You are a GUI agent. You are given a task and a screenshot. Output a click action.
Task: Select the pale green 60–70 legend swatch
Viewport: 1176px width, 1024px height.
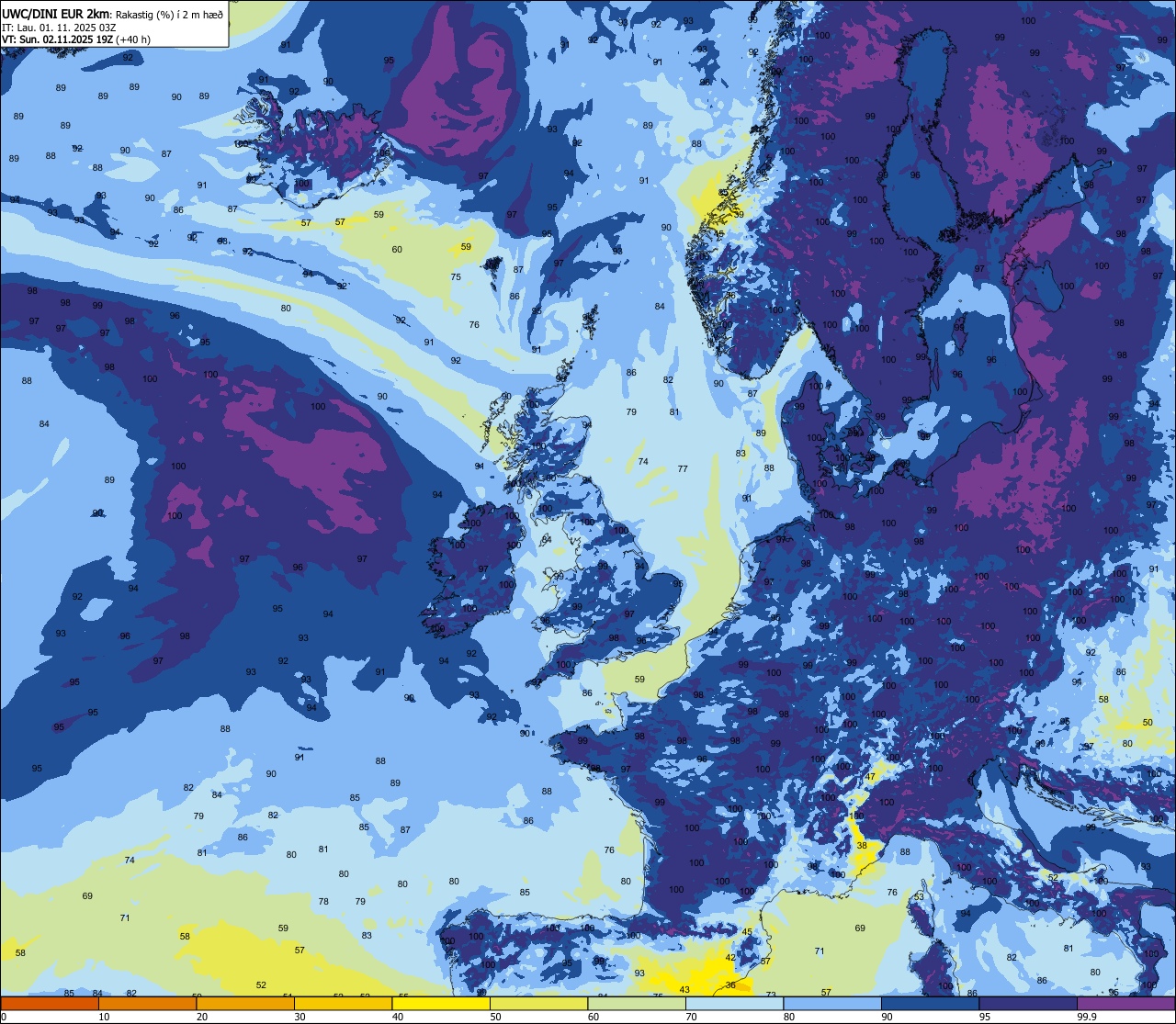[x=637, y=1003]
